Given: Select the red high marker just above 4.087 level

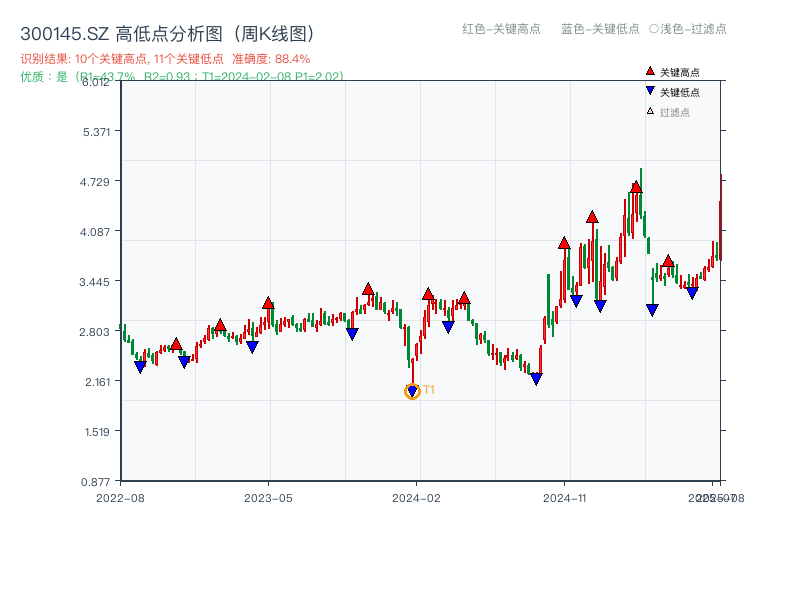Looking at the screenshot, I should [592, 217].
